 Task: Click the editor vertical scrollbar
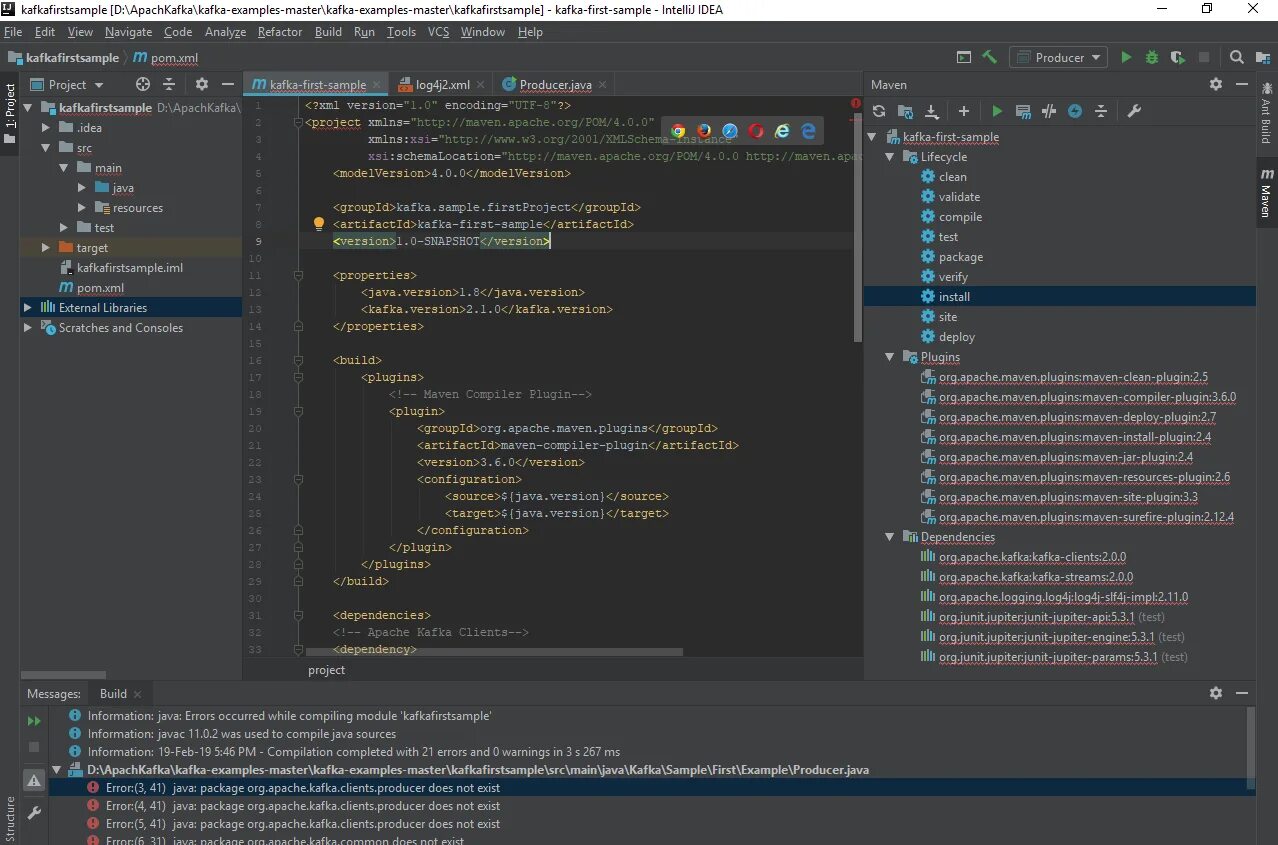[857, 220]
